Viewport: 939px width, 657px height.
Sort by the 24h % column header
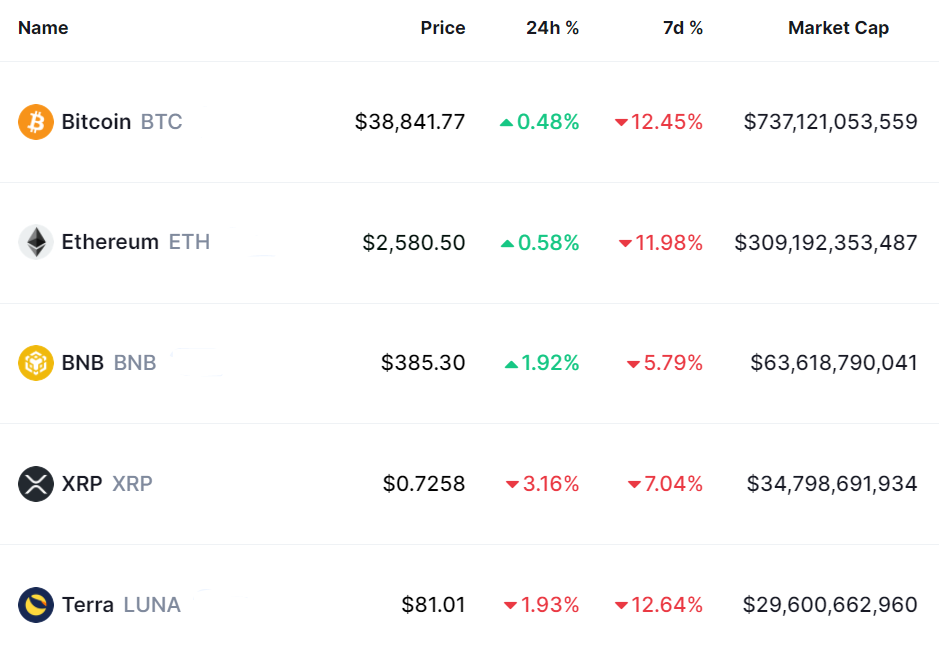(552, 28)
